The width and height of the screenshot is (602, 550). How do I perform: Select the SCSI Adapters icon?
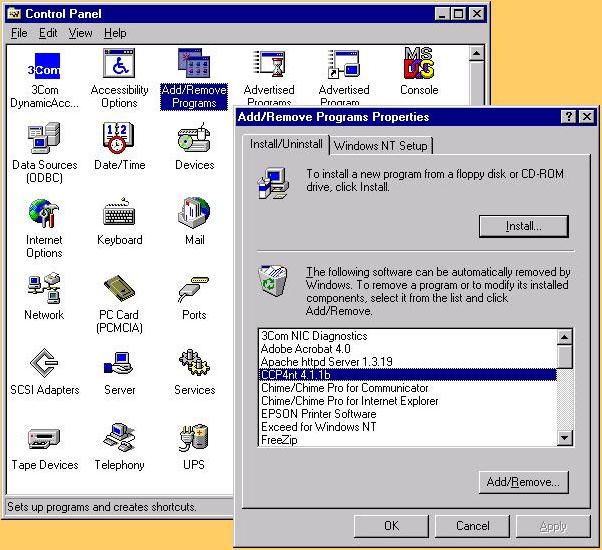click(44, 363)
